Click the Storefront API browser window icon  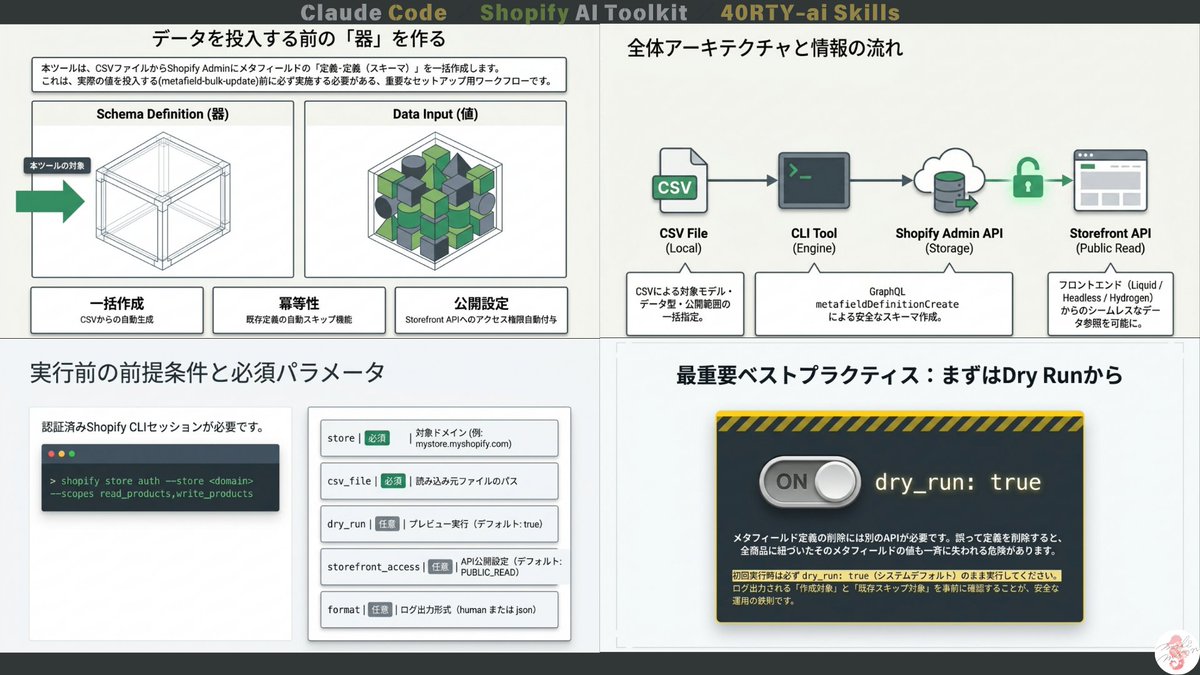coord(1109,180)
